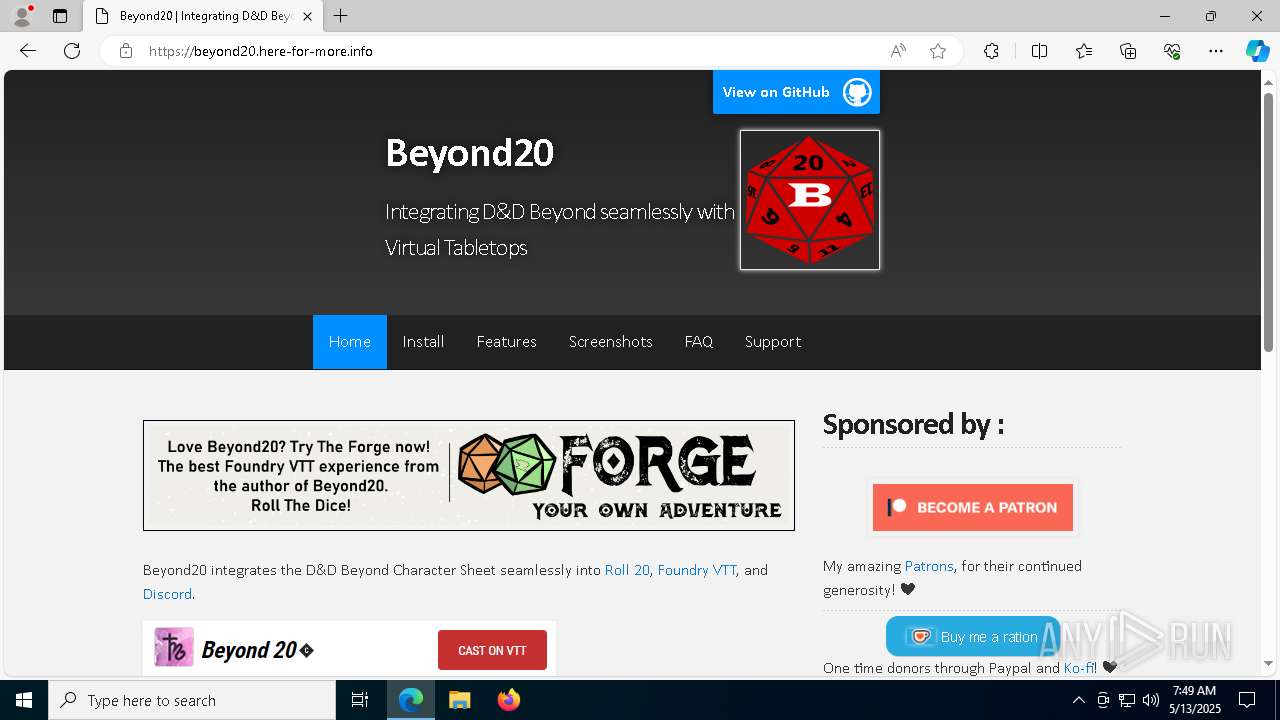Open Collections icon

[1128, 51]
